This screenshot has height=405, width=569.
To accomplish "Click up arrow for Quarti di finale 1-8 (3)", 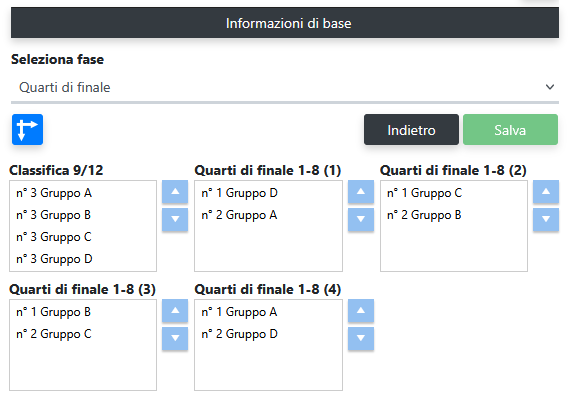I will point(175,311).
